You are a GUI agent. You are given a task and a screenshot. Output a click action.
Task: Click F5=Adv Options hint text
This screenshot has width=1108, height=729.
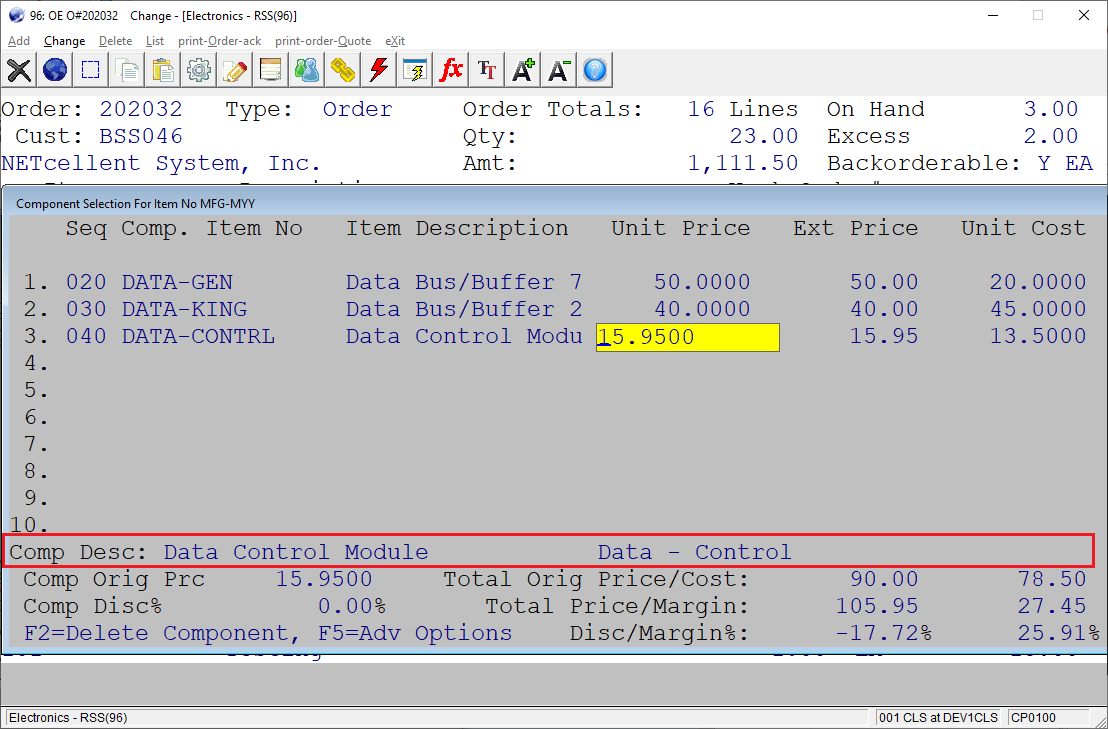[415, 633]
